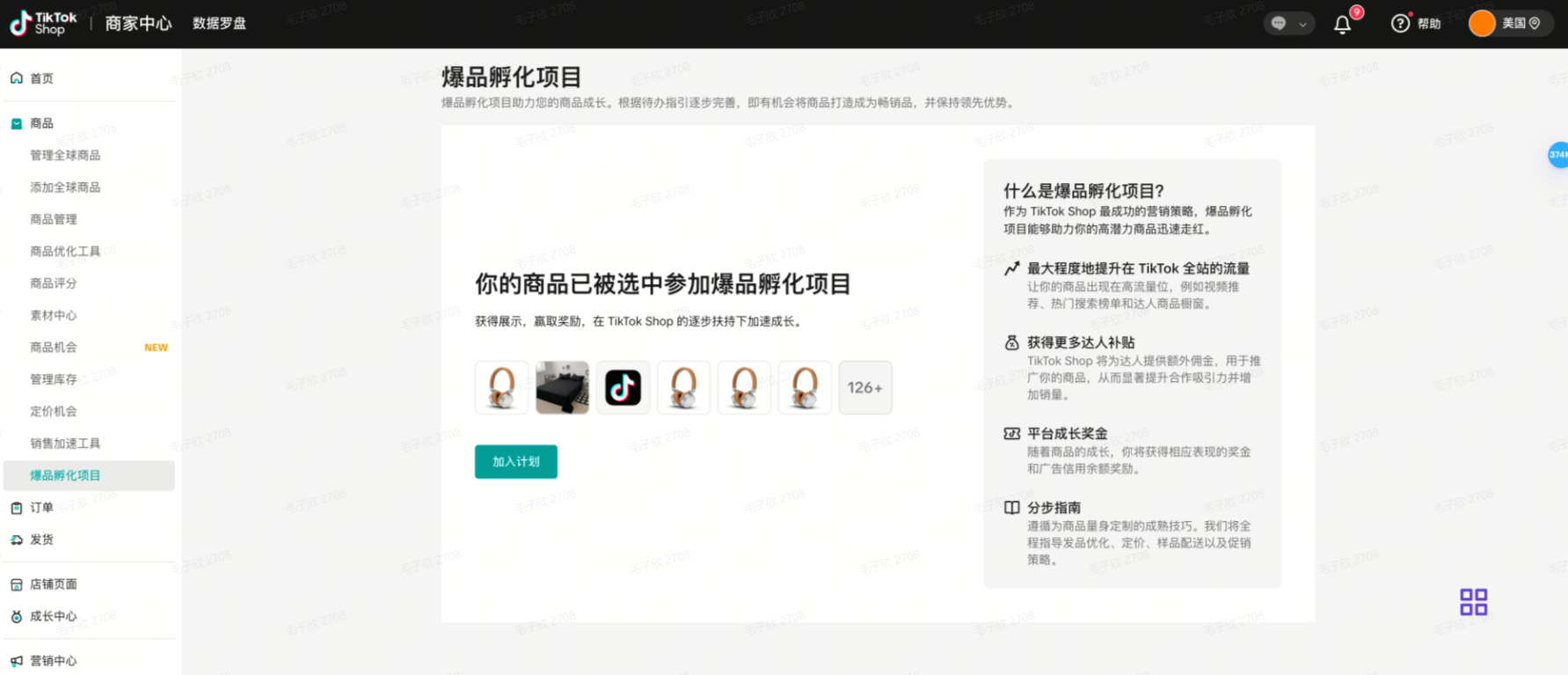Open the chat message bubble icon
Screen dimensions: 1568x675
coord(1279,24)
